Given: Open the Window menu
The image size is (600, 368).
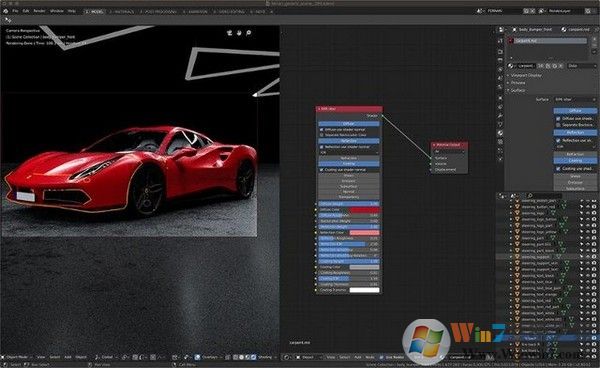Looking at the screenshot, I should coord(57,11).
